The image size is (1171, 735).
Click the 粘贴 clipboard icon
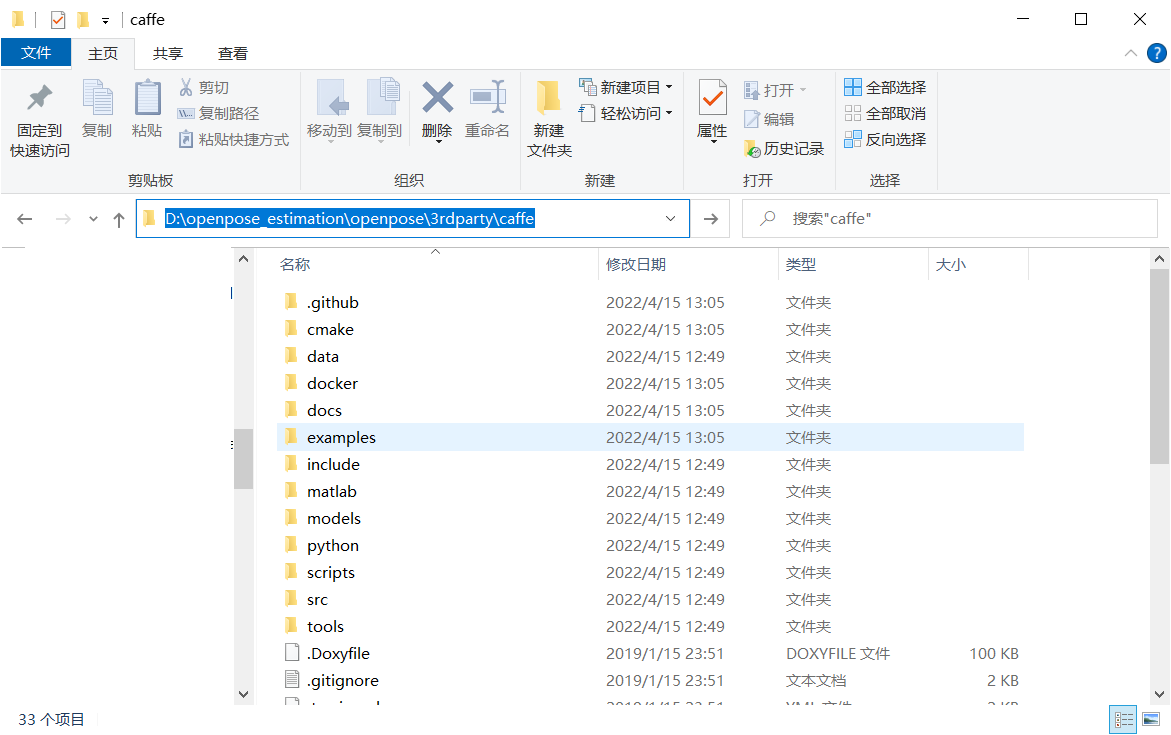click(147, 99)
